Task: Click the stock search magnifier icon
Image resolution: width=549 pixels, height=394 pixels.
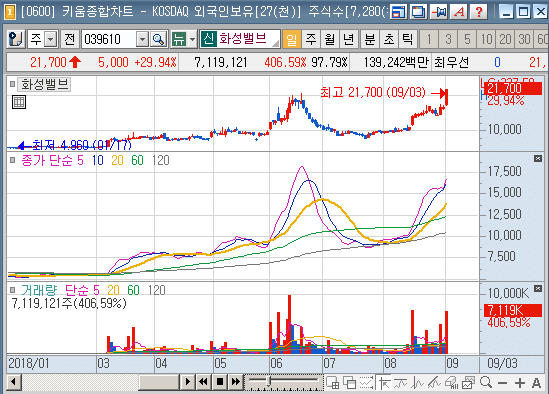Action: 158,39
